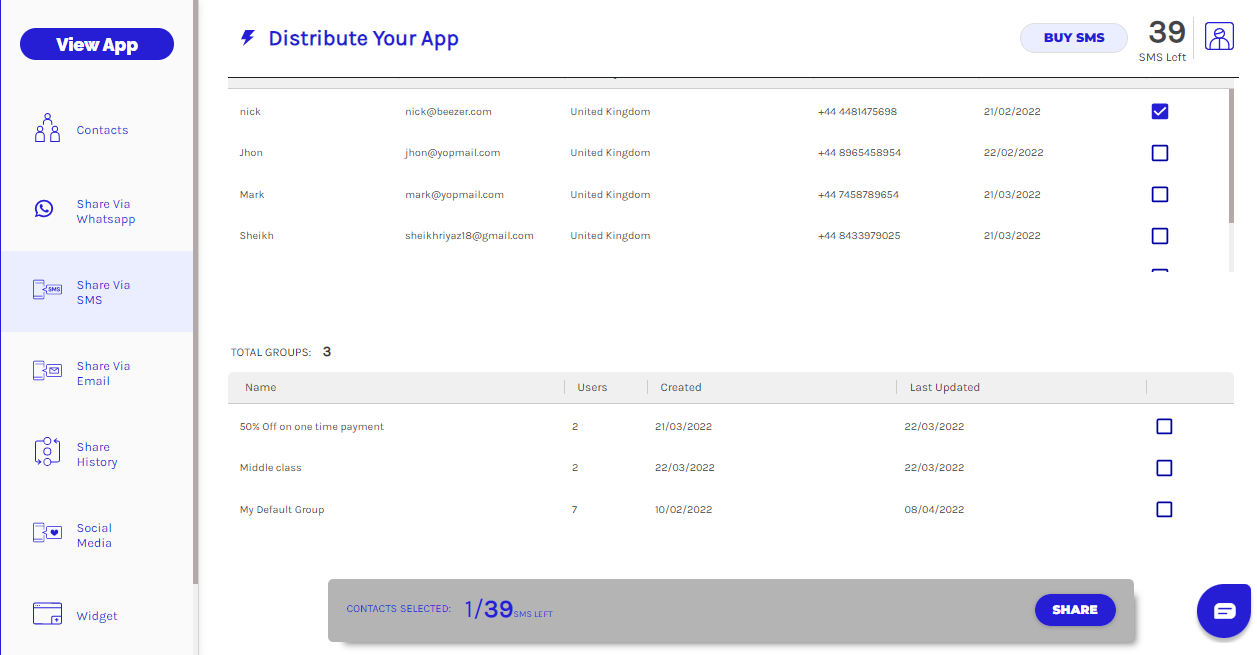Check the Middle class group checkbox
Screen dimensions: 1257x655
1164,468
